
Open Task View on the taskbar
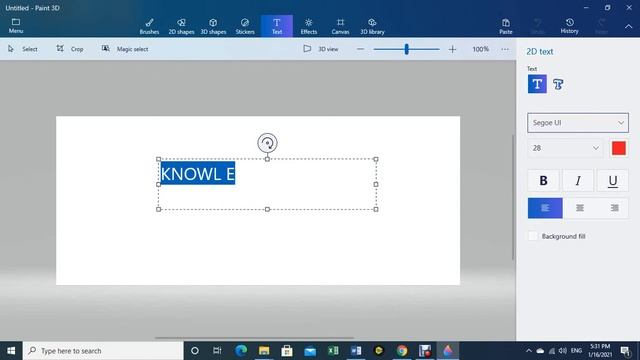(x=217, y=351)
